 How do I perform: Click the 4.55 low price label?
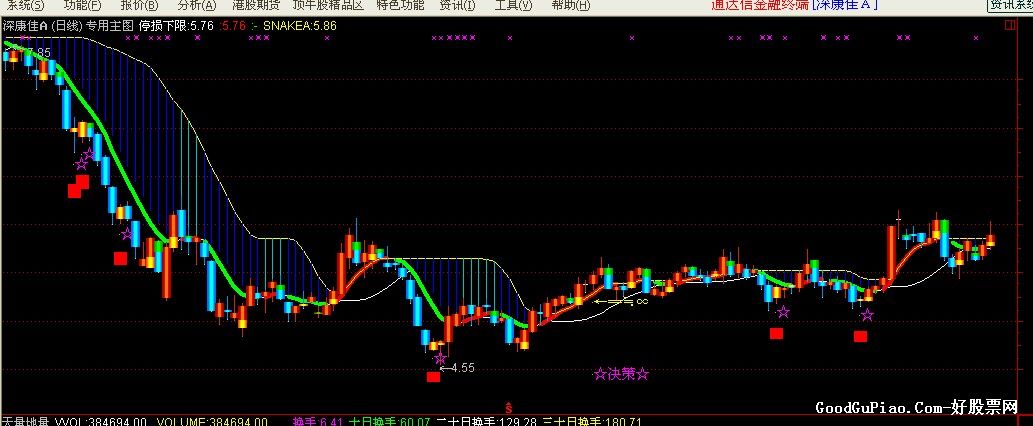point(463,368)
